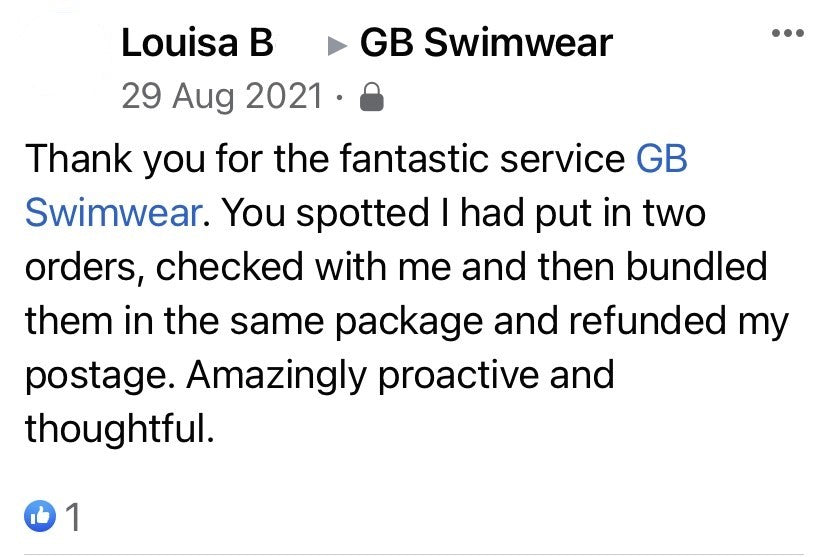Image resolution: width=828 pixels, height=557 pixels.
Task: Open Louisa B's profile from post header
Action: (196, 44)
